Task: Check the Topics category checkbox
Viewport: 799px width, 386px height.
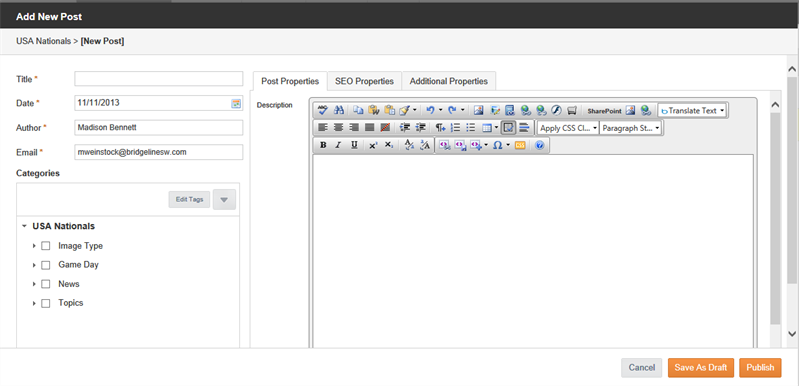Action: click(45, 303)
